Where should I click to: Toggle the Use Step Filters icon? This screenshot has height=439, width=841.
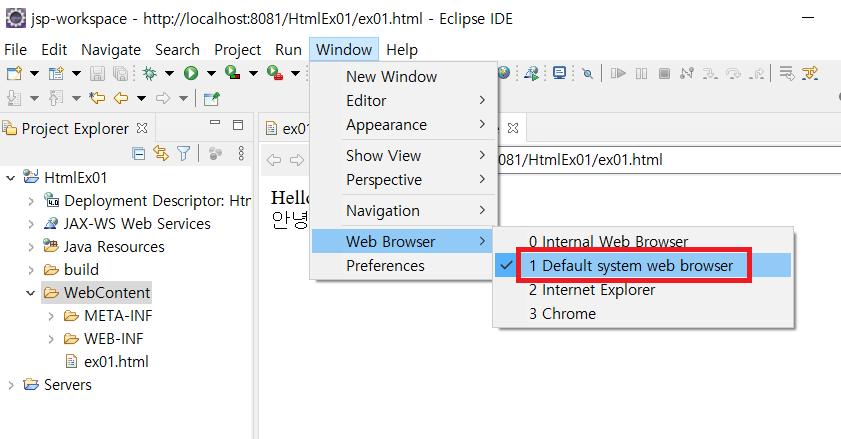pyautogui.click(x=810, y=73)
